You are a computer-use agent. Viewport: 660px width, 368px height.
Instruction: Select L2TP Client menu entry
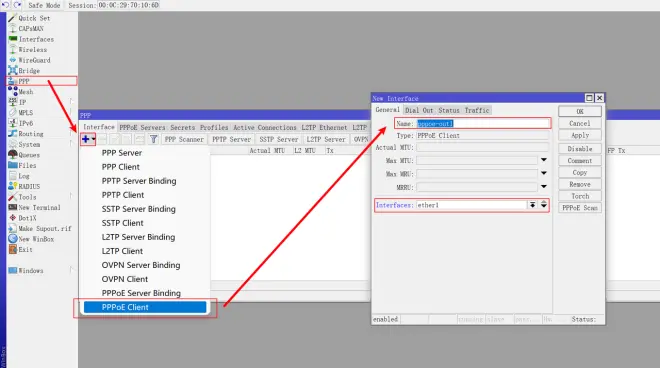(122, 251)
